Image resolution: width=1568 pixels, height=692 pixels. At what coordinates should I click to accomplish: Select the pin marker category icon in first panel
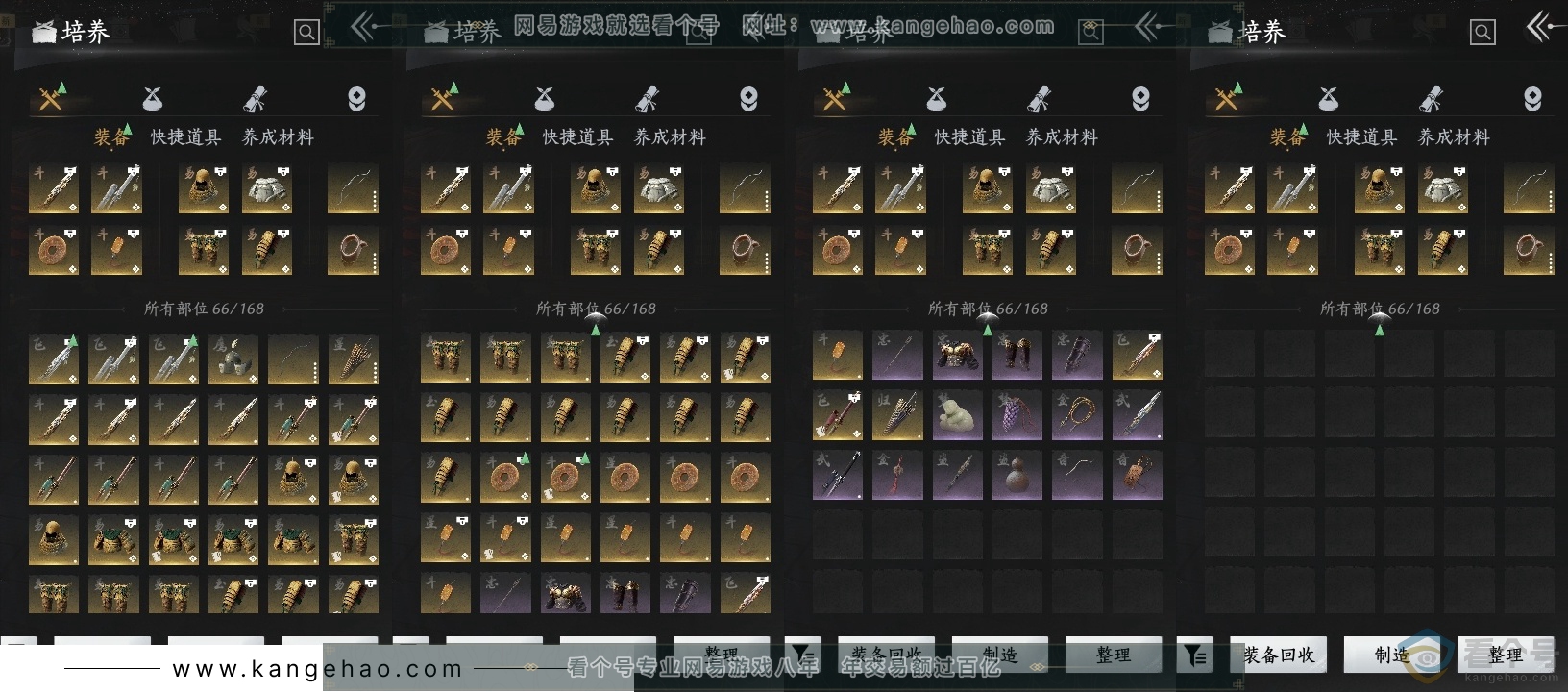tap(356, 99)
